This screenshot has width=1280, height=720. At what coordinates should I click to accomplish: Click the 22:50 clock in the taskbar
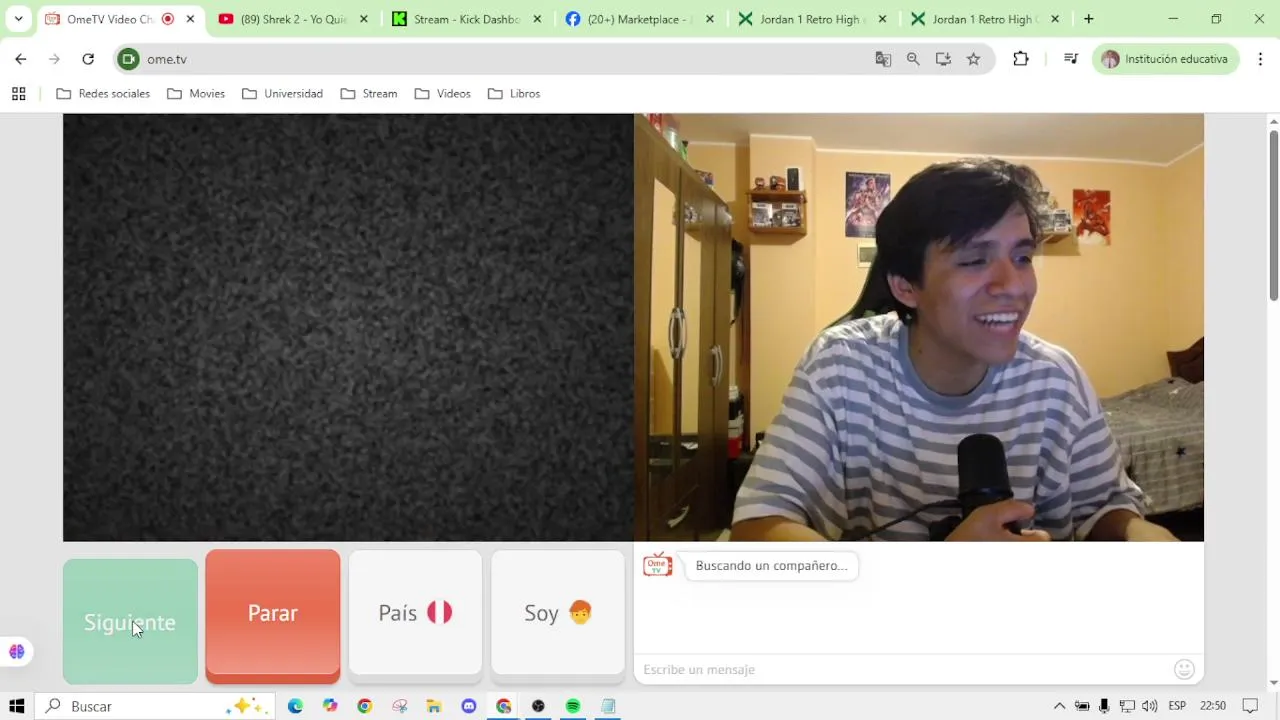point(1213,706)
